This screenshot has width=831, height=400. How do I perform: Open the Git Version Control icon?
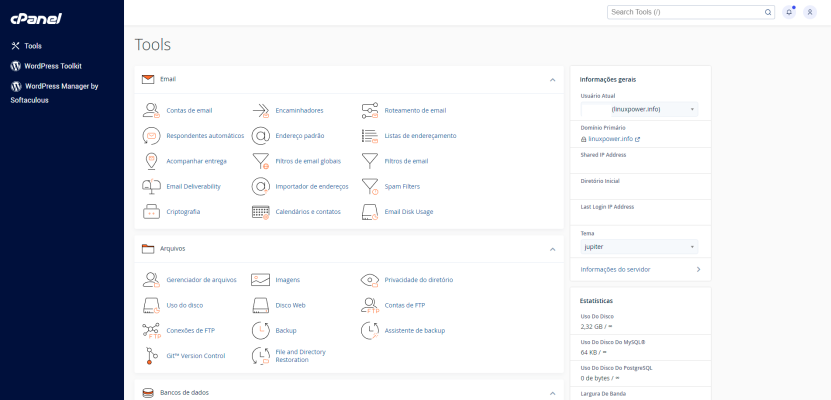(151, 355)
